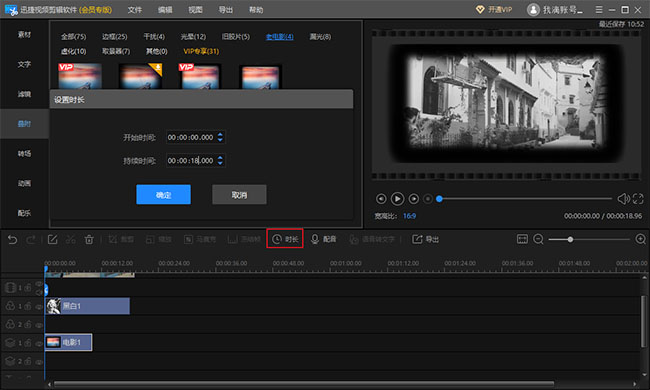The height and width of the screenshot is (390, 650).
Task: Toggle lock on video track 1
Action: point(28,287)
